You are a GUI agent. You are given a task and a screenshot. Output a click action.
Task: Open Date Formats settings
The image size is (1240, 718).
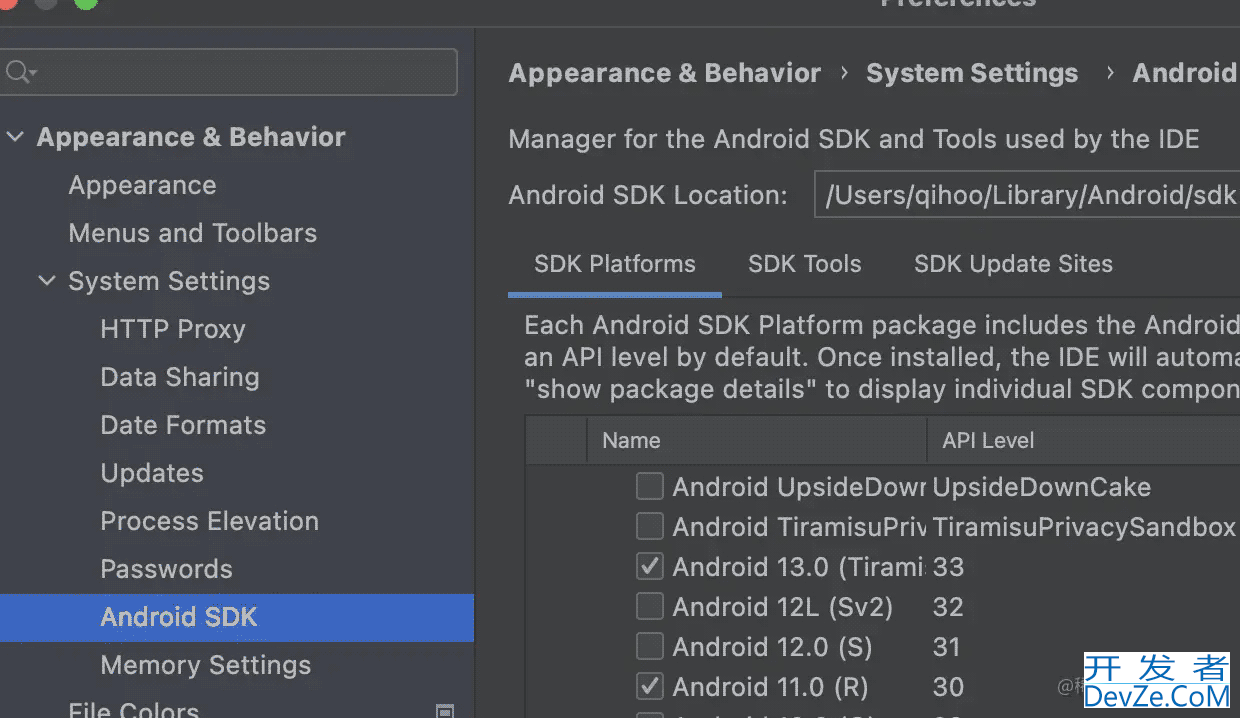[x=183, y=425]
